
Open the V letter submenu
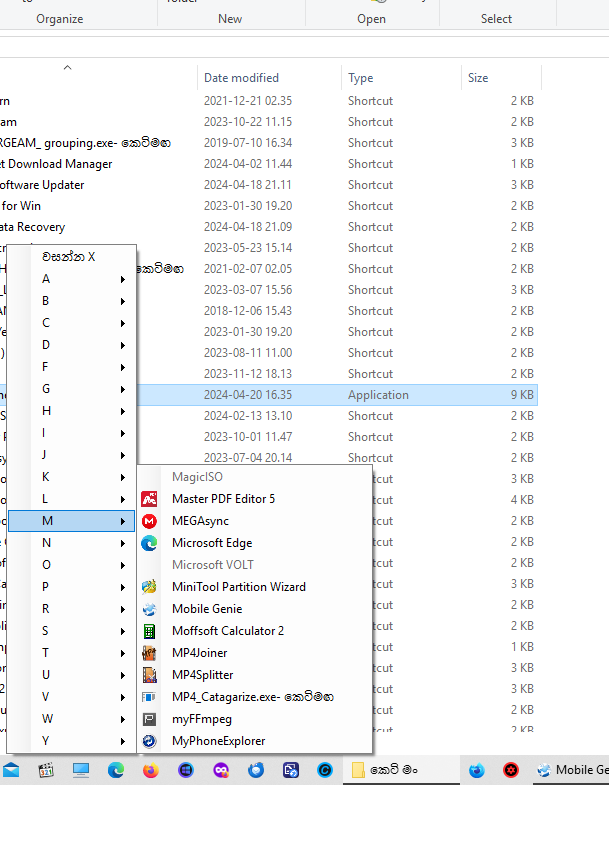point(71,697)
